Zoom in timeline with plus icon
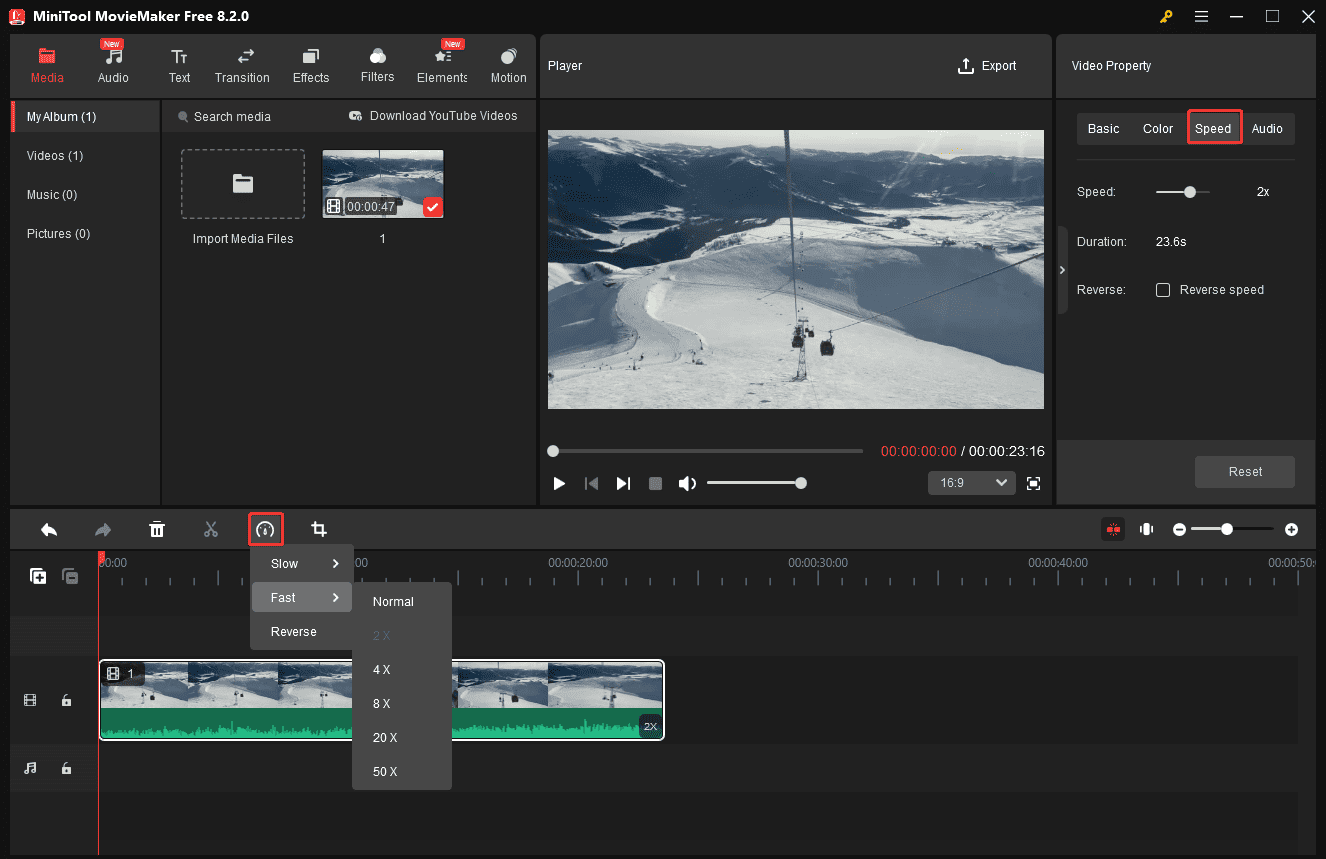 (x=1292, y=529)
